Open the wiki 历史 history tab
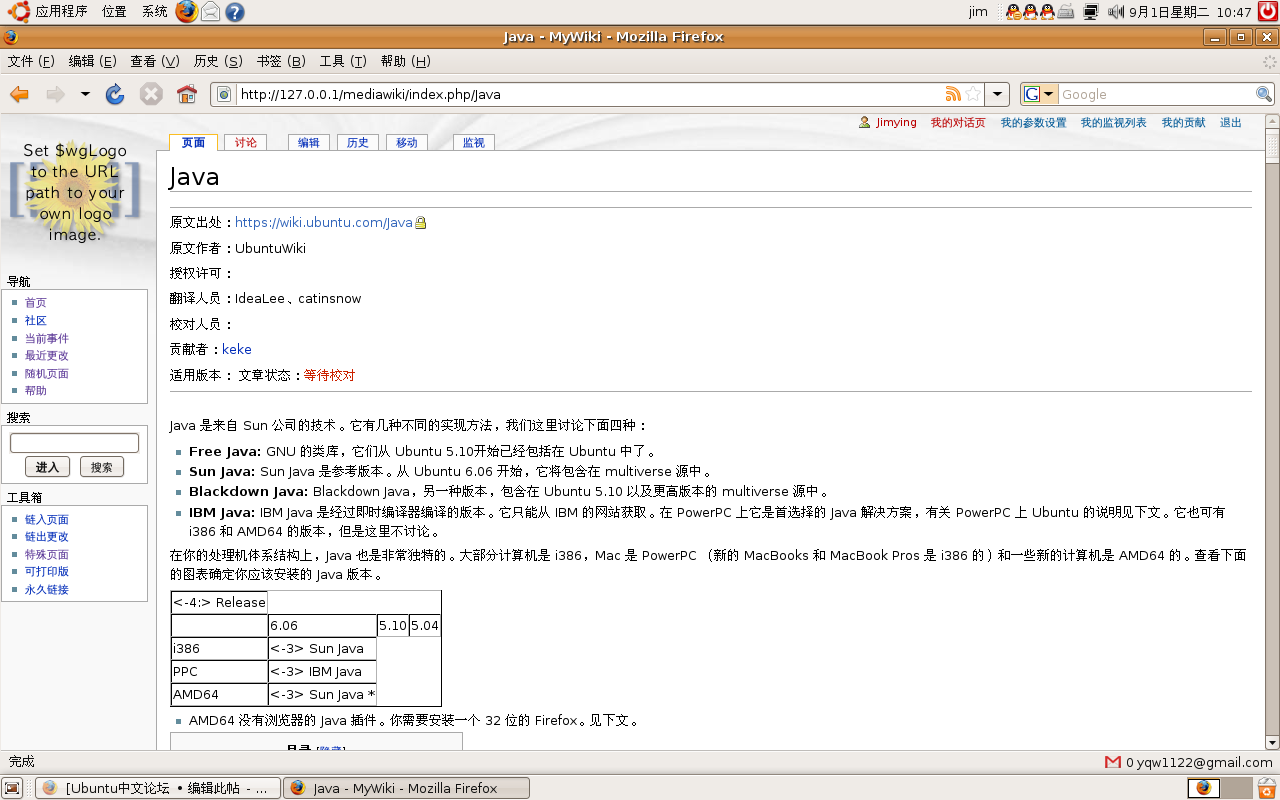The width and height of the screenshot is (1280, 800). [x=358, y=142]
